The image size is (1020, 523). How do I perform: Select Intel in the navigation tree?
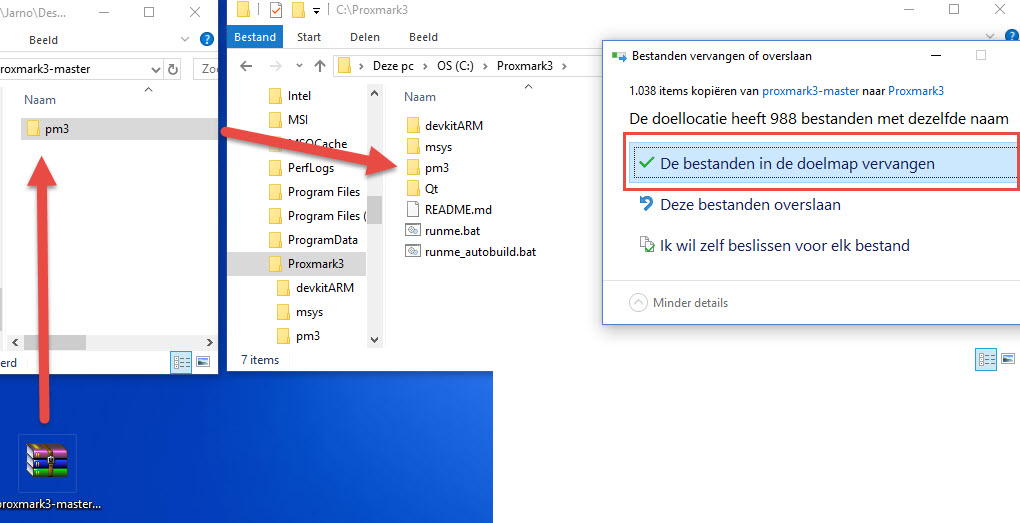click(290, 96)
